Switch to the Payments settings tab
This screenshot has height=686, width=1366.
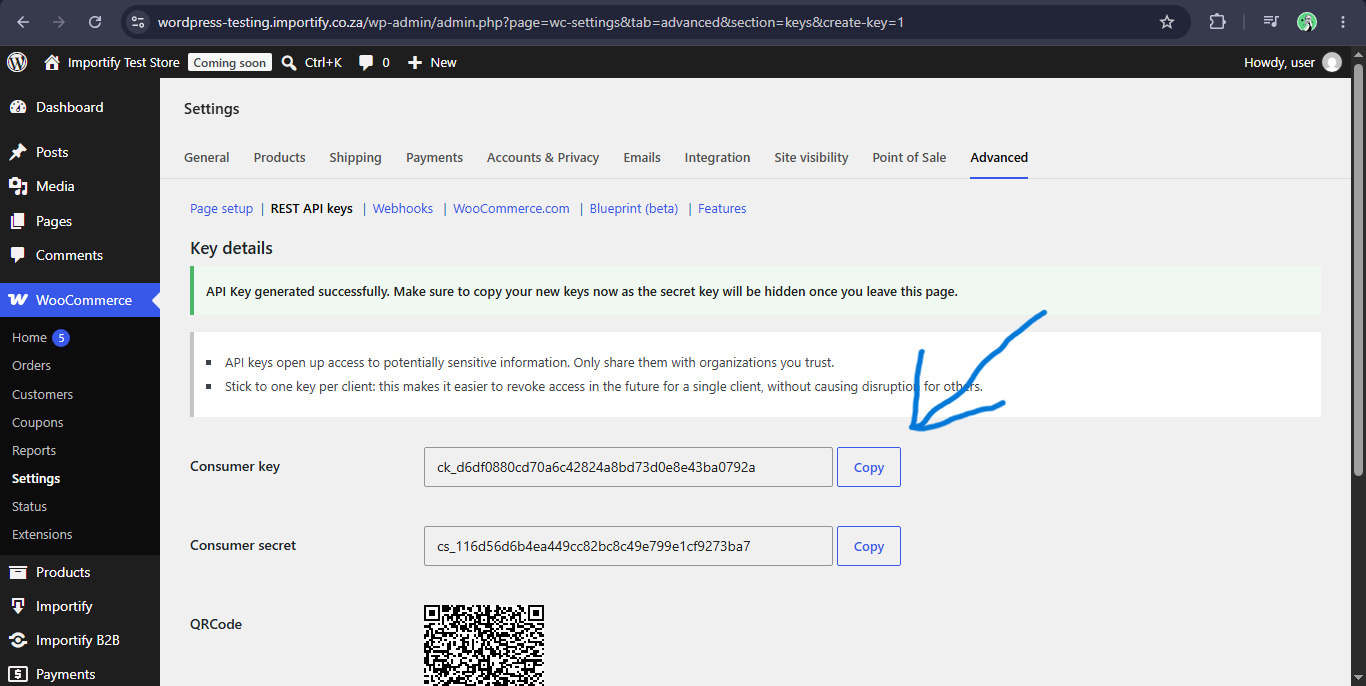pos(434,157)
